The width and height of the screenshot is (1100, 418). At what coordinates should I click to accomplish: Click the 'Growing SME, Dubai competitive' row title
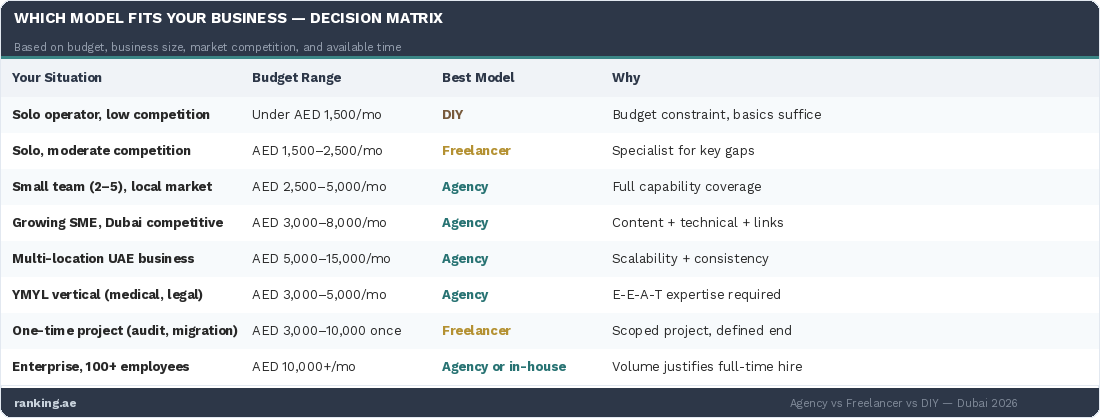click(x=117, y=223)
